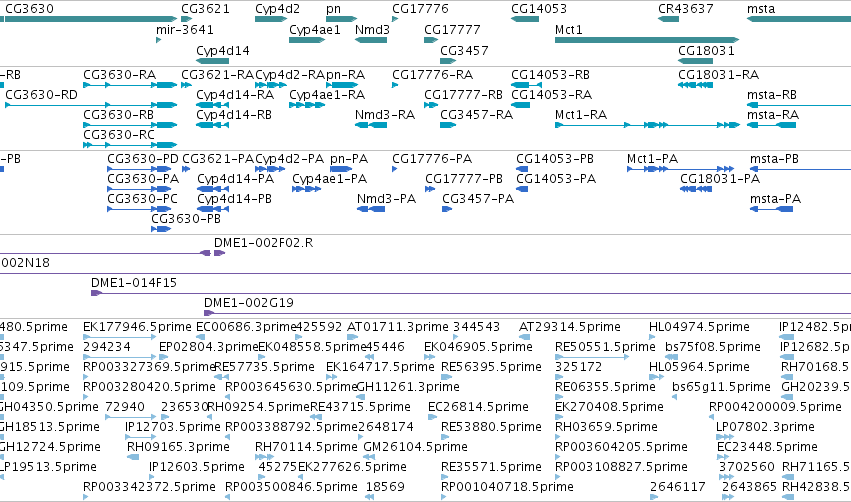Select the CG17777 gene label
The image size is (851, 502).
(452, 29)
